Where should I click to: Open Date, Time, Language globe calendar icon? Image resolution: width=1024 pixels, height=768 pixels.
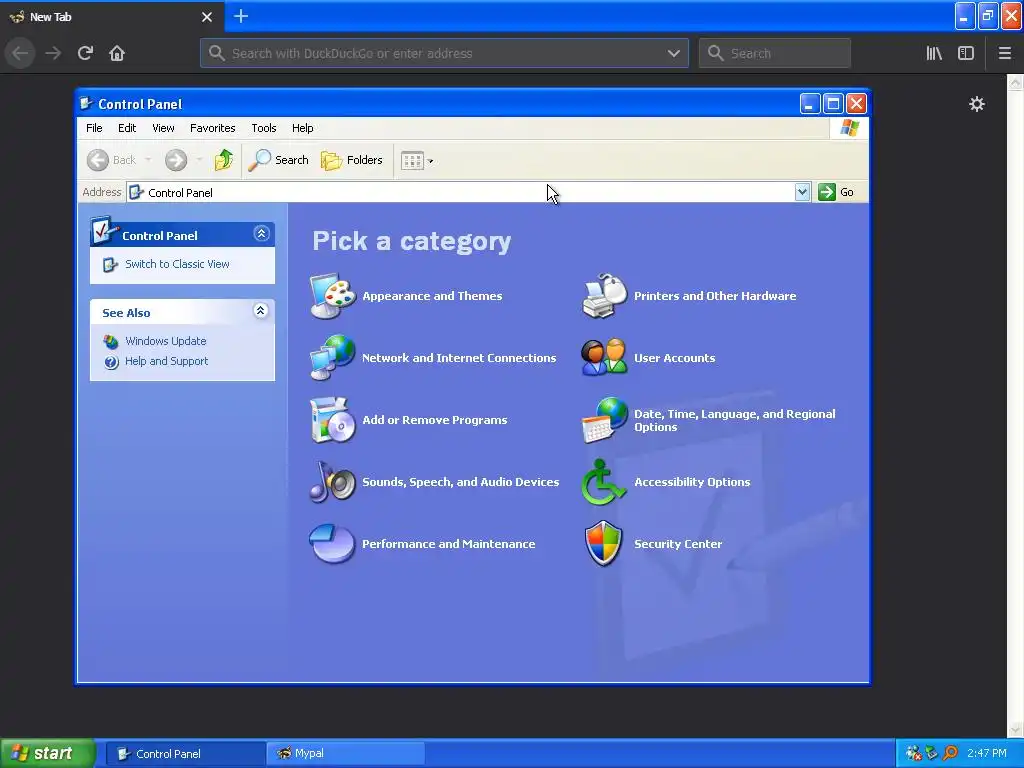(x=604, y=420)
